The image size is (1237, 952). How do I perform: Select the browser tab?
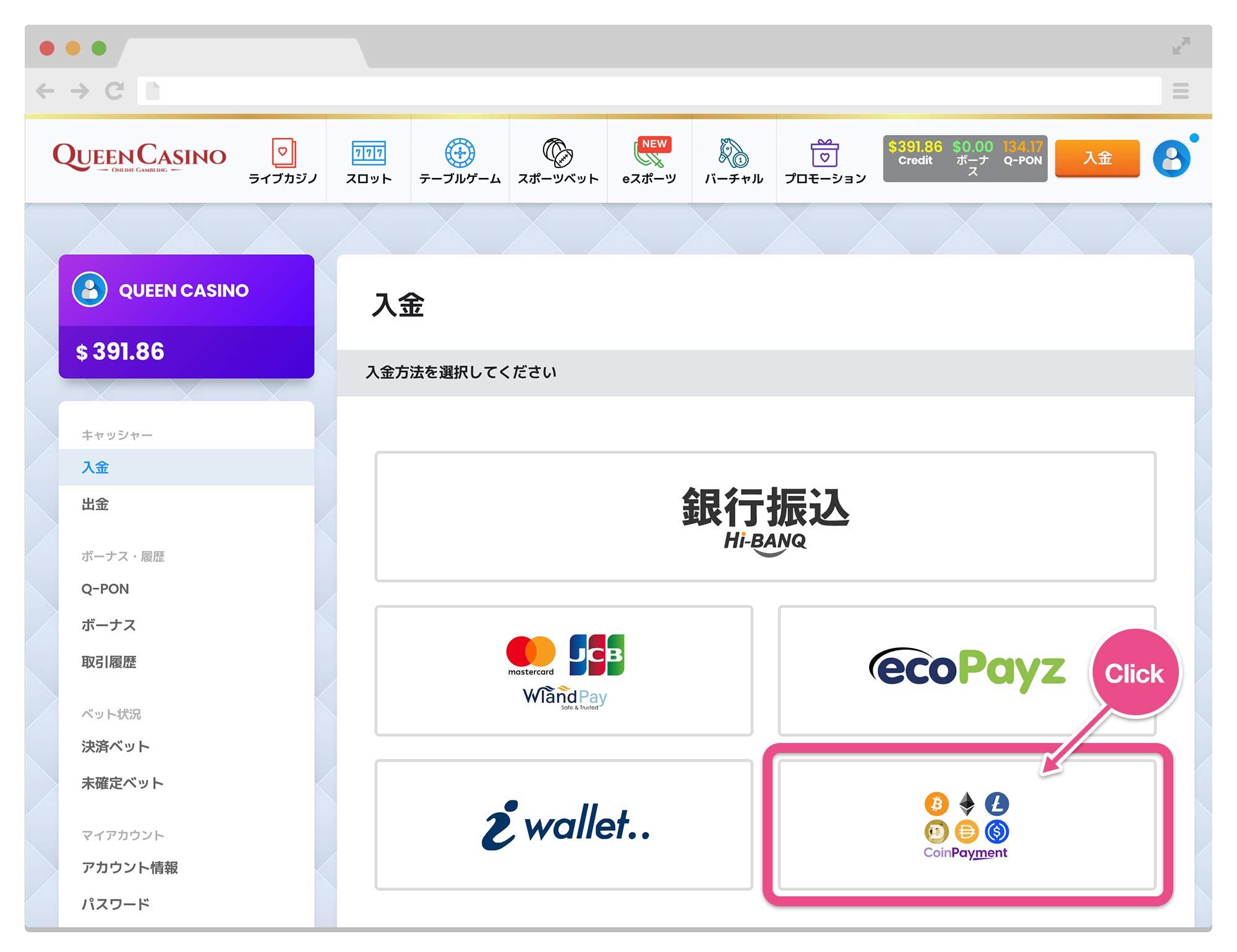coord(242,53)
